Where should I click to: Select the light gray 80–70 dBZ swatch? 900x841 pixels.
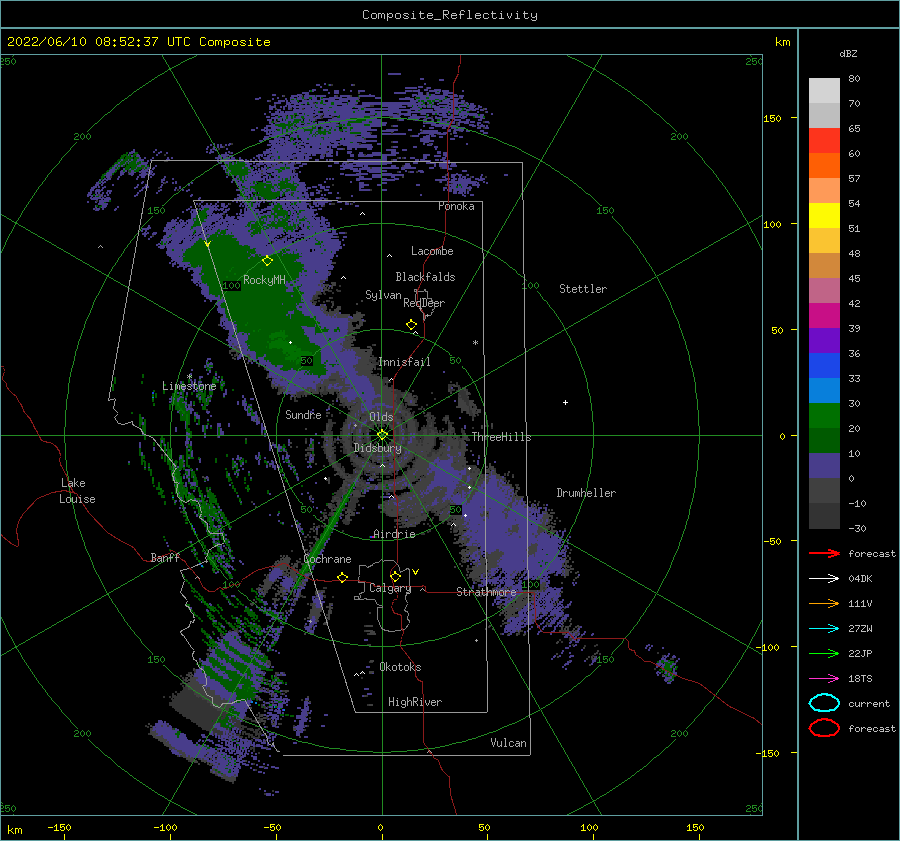[x=824, y=90]
